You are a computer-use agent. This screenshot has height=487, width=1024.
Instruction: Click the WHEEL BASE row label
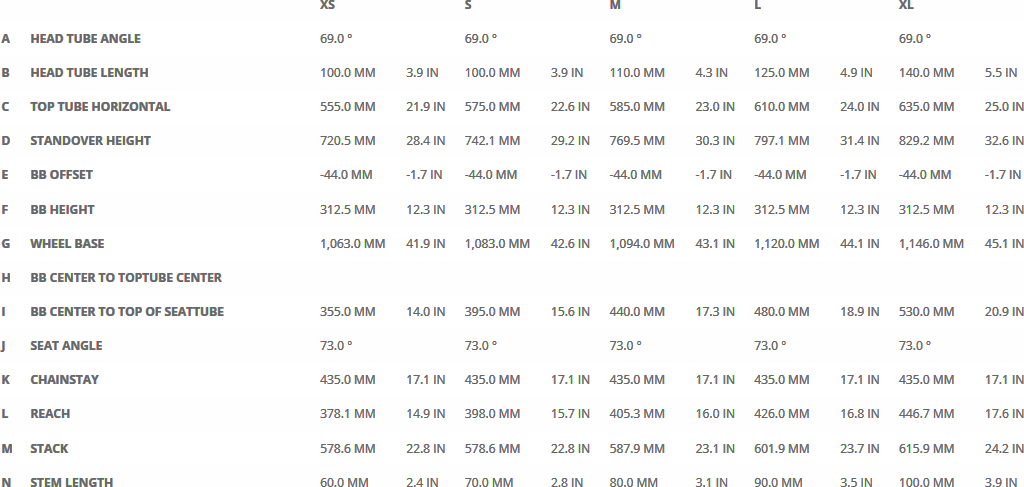pos(67,244)
